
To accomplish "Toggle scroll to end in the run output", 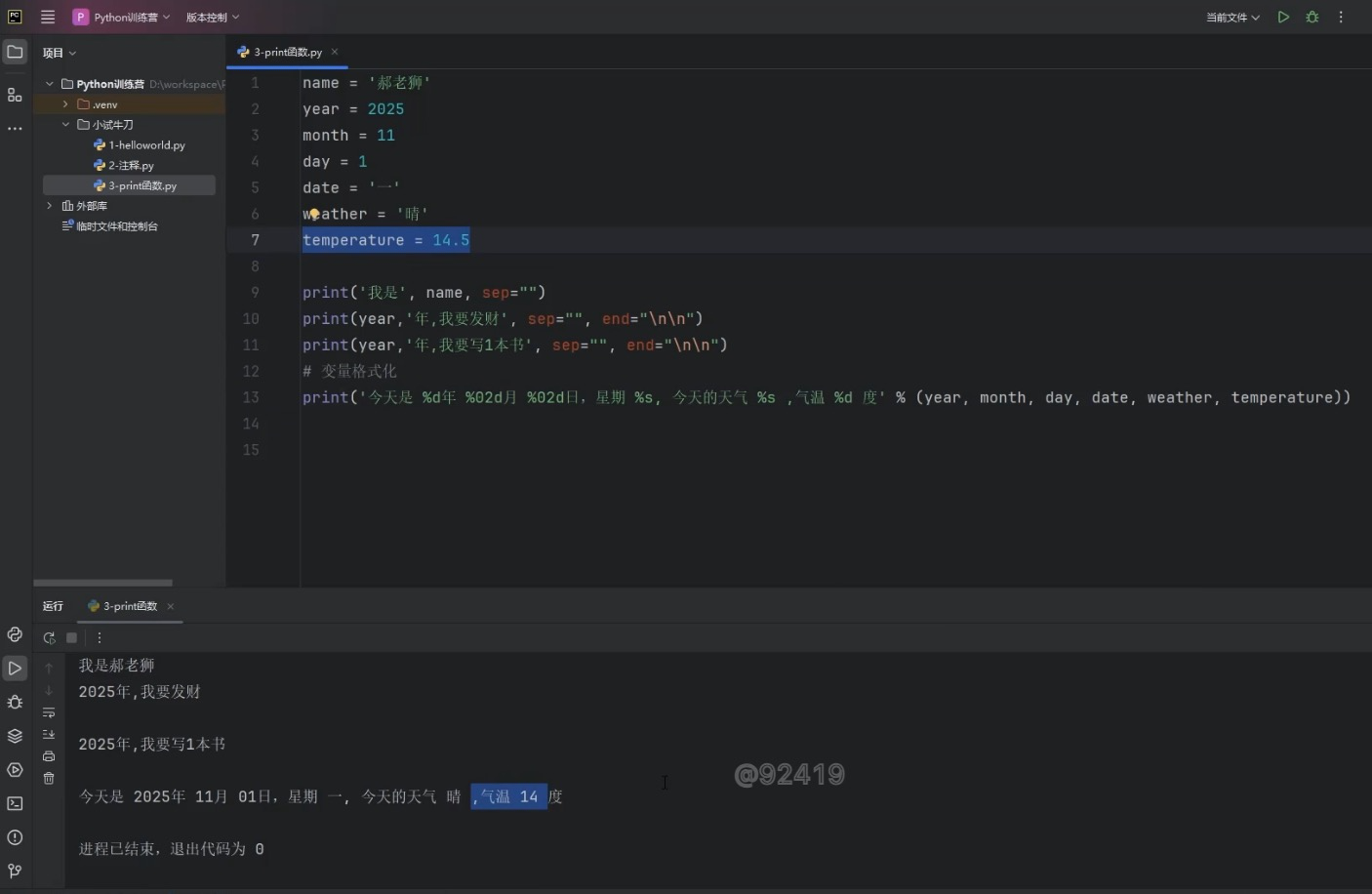I will (49, 734).
